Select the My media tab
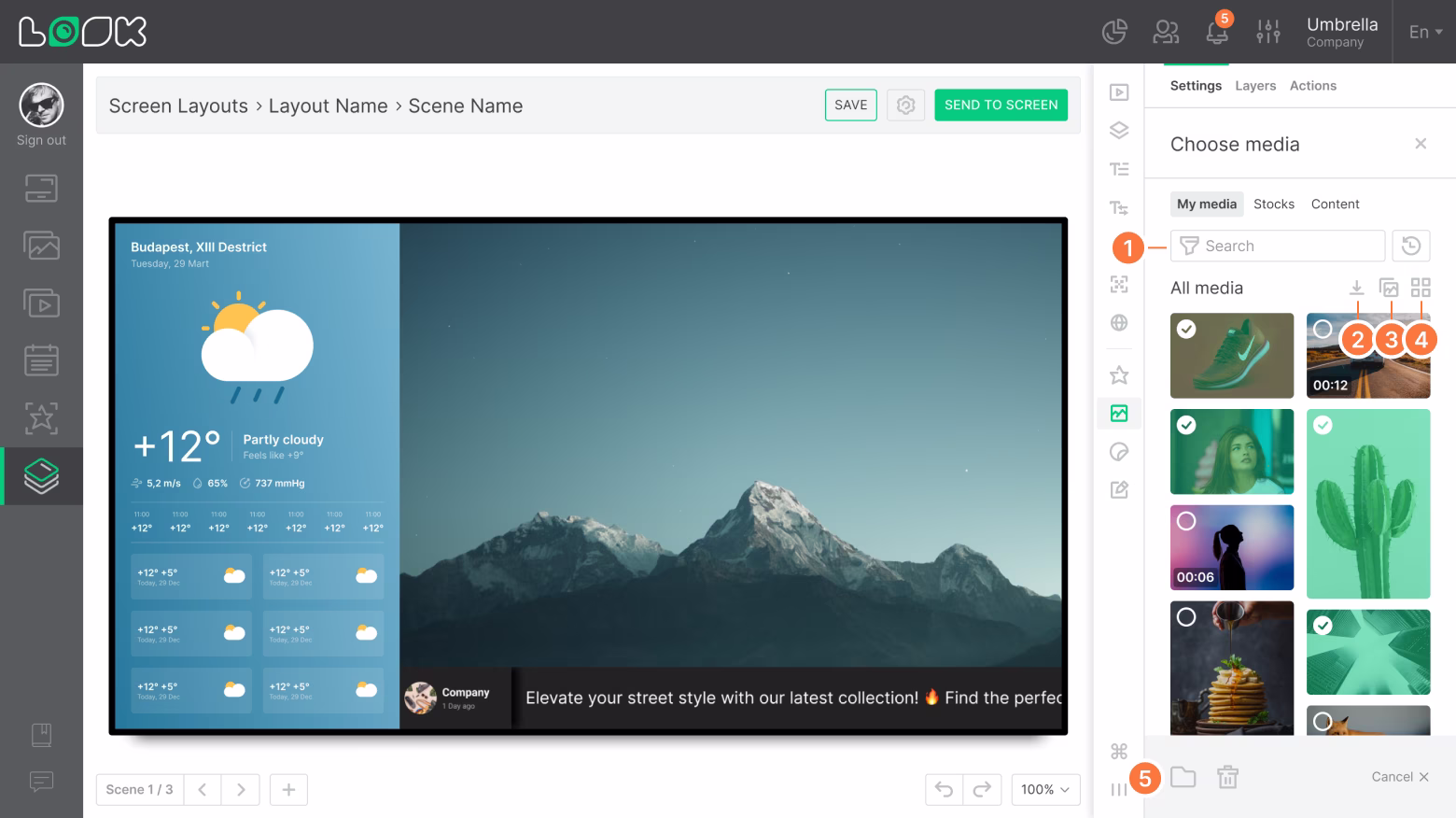This screenshot has width=1456, height=818. tap(1207, 204)
